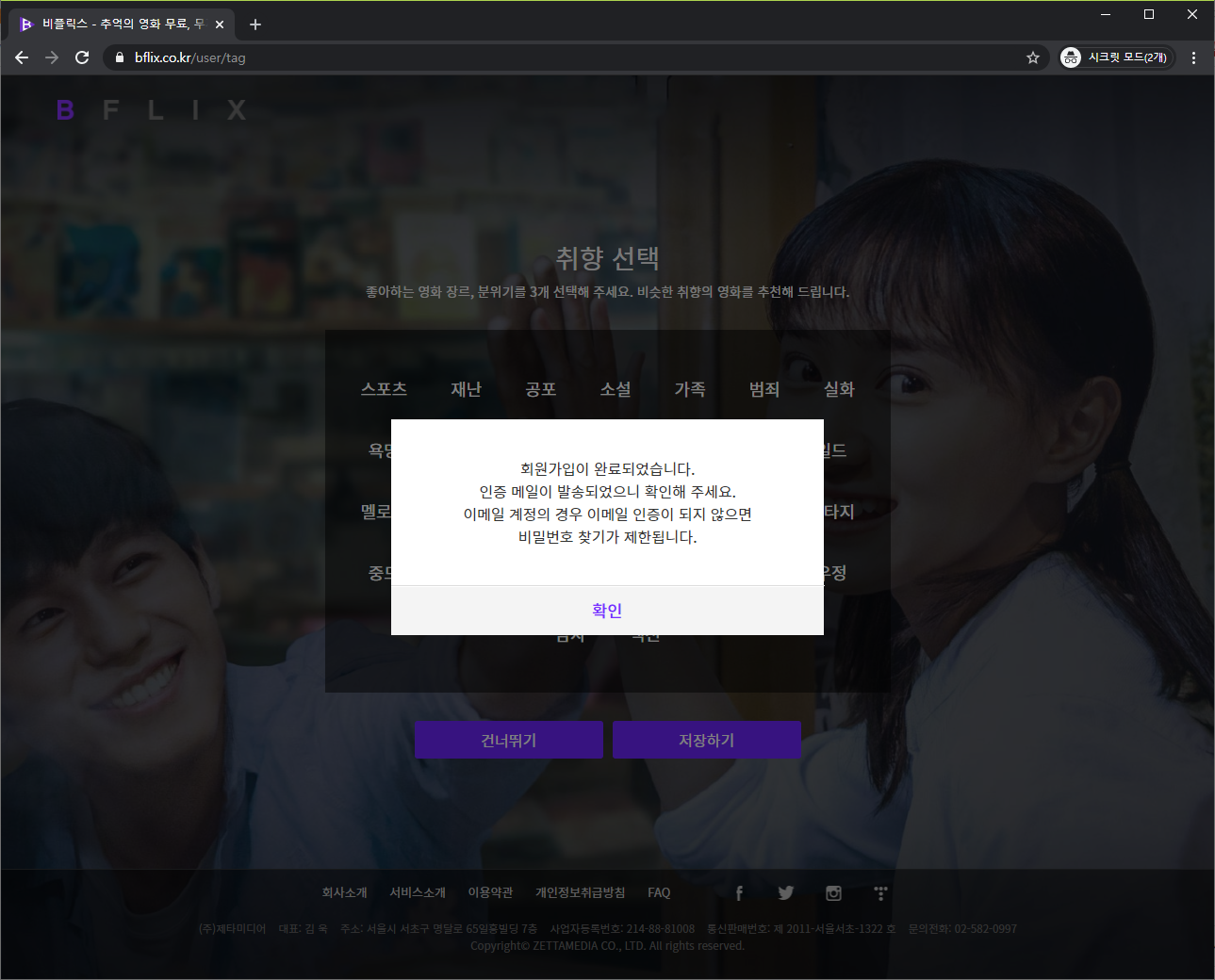Screen dimensions: 1215x980
Task: Select the 재난 genre tag
Action: 466,389
